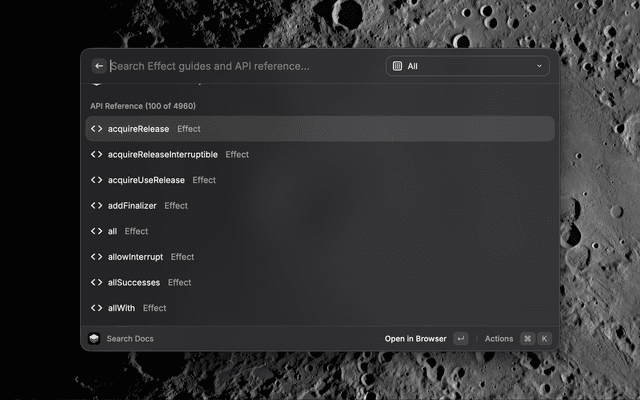The height and width of the screenshot is (400, 640).
Task: Click Open in Browser action
Action: (415, 339)
